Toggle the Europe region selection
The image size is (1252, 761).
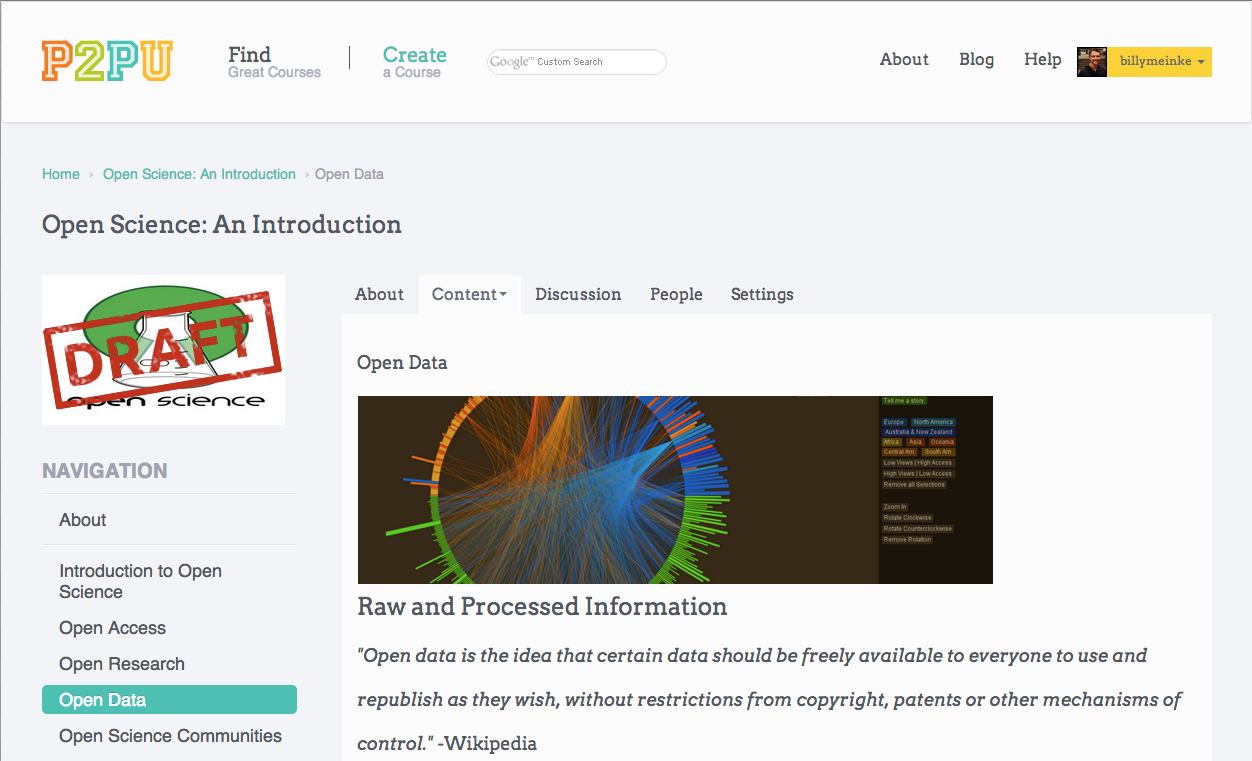895,421
